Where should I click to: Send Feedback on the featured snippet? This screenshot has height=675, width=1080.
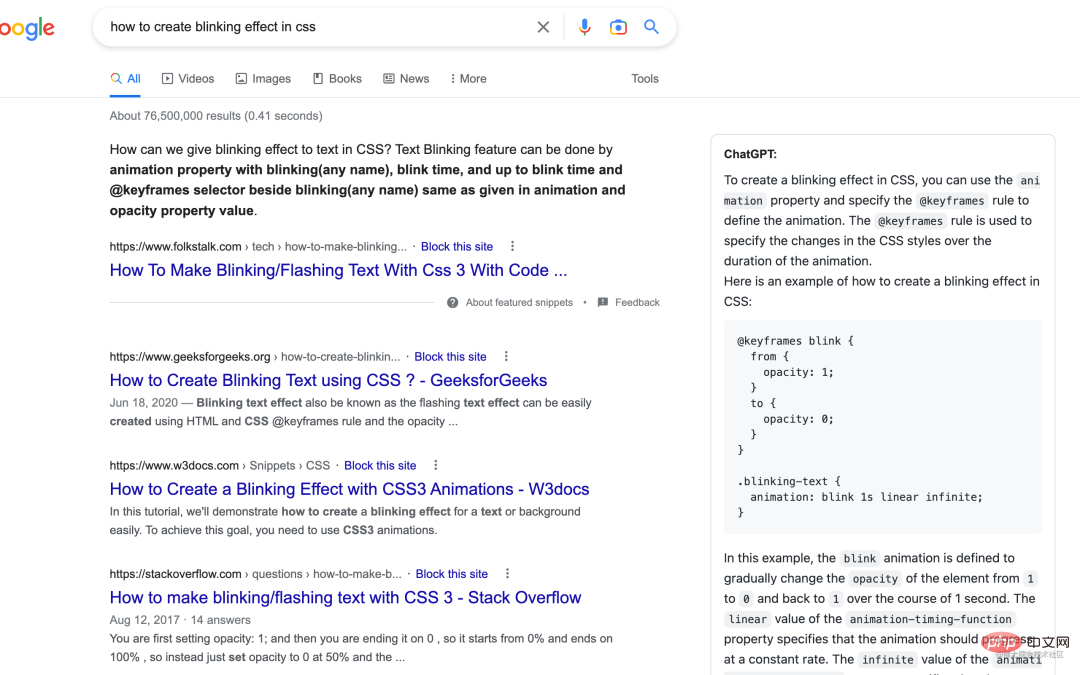(628, 302)
